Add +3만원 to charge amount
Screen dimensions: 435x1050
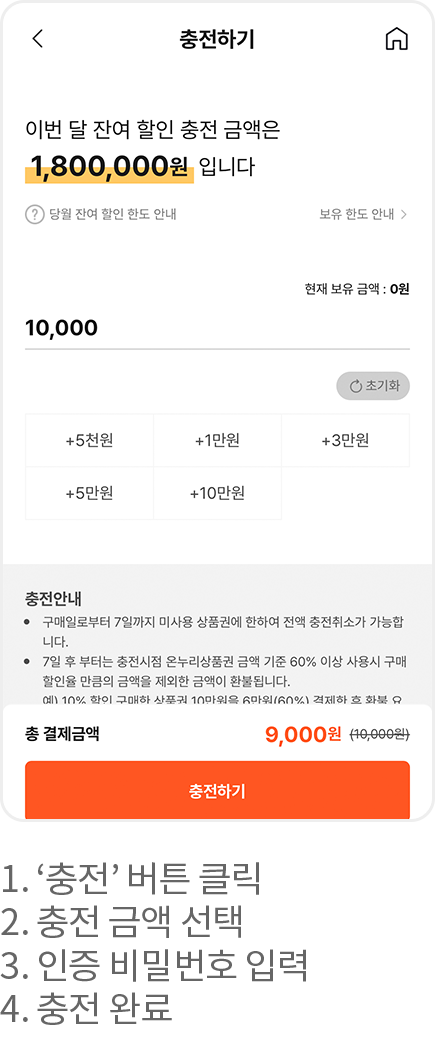pyautogui.click(x=345, y=441)
